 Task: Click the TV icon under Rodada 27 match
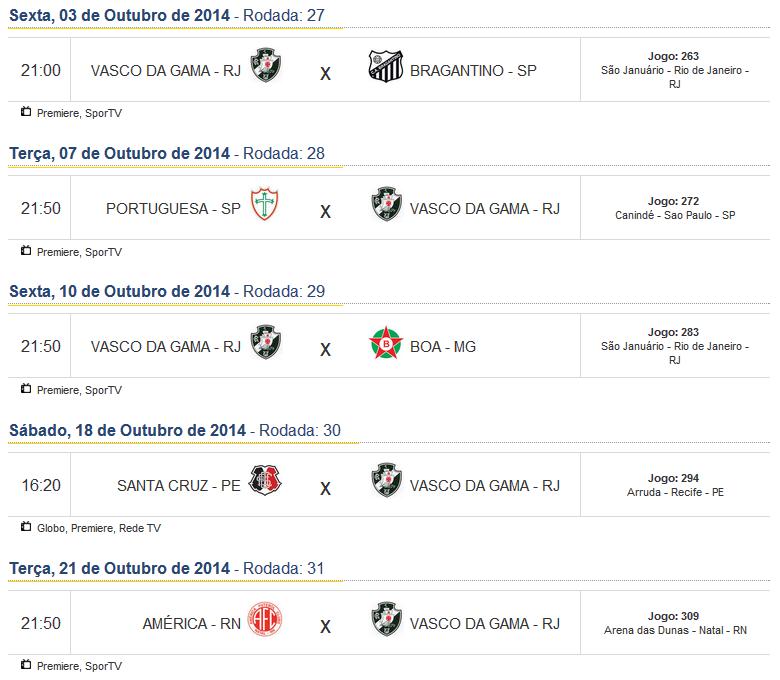tap(26, 112)
